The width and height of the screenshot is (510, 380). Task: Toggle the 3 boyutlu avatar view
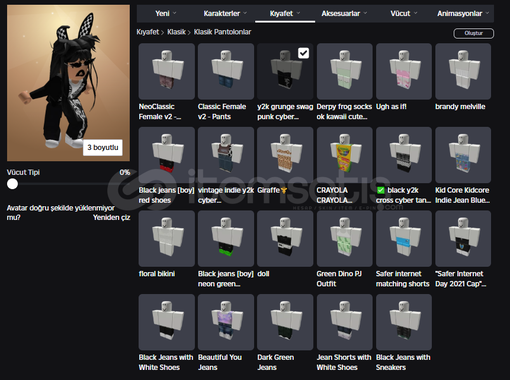[x=103, y=147]
